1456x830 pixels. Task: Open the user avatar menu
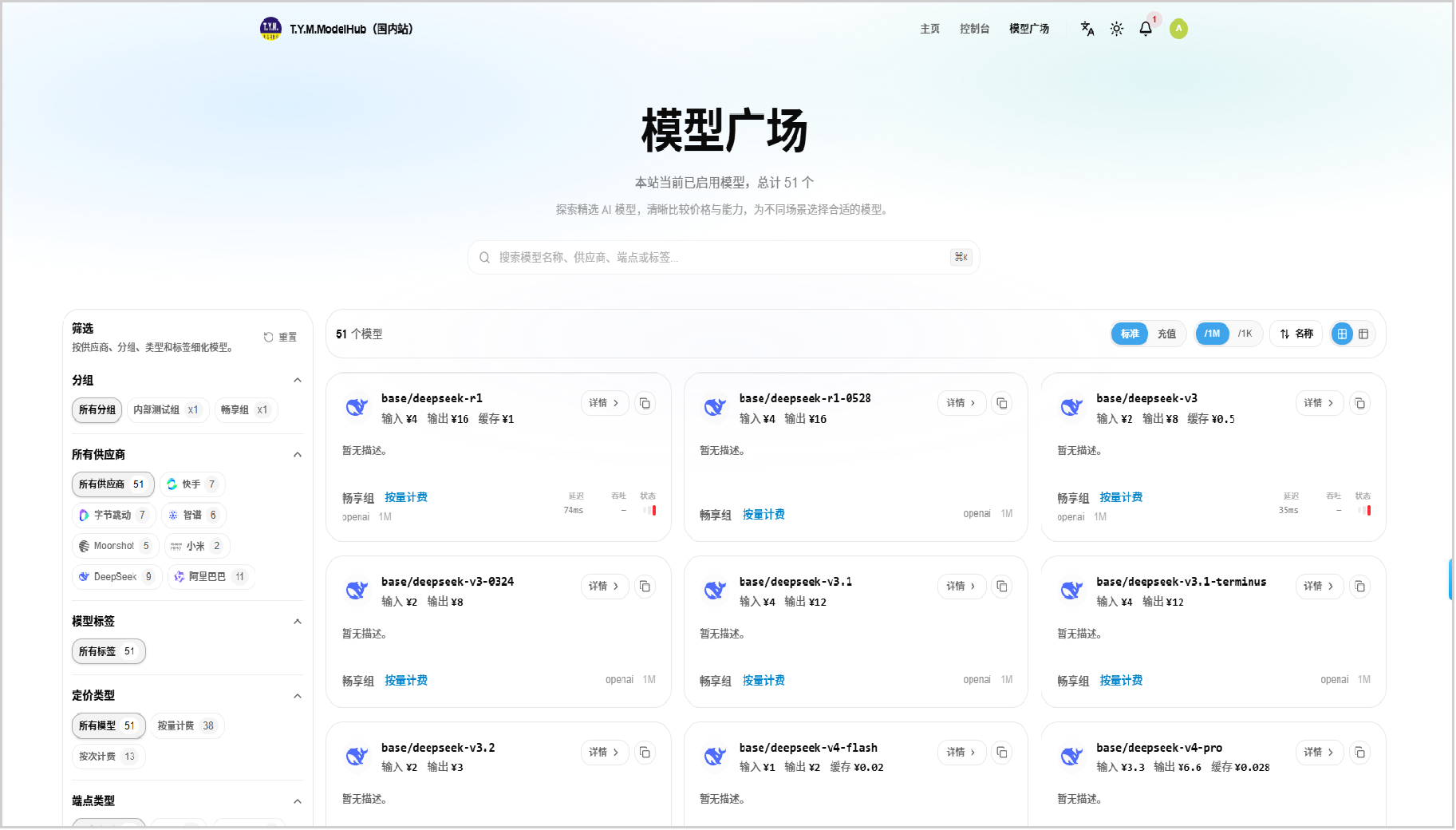[x=1178, y=29]
